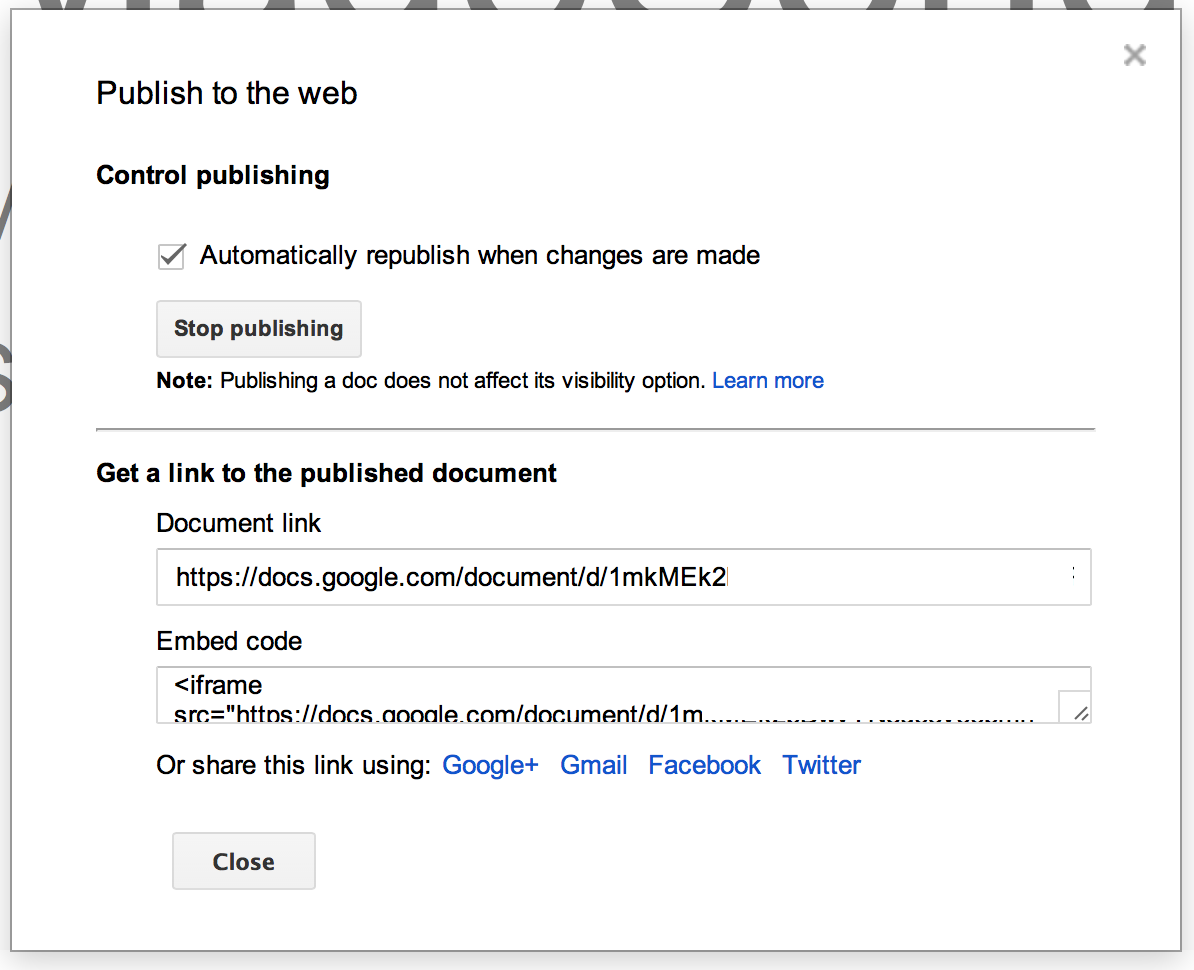1194x970 pixels.
Task: Share the link via Google+
Action: point(490,765)
